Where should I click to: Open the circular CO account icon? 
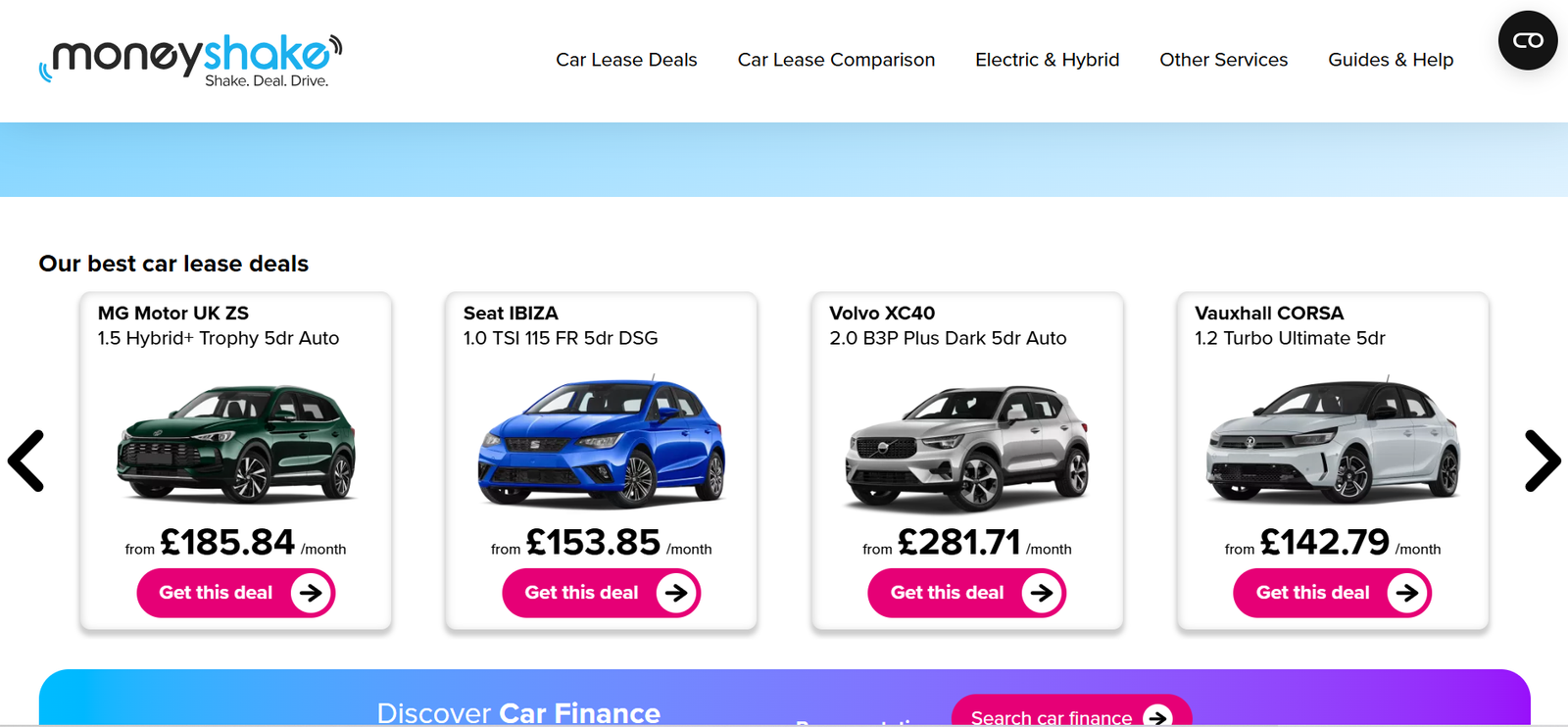pyautogui.click(x=1527, y=39)
